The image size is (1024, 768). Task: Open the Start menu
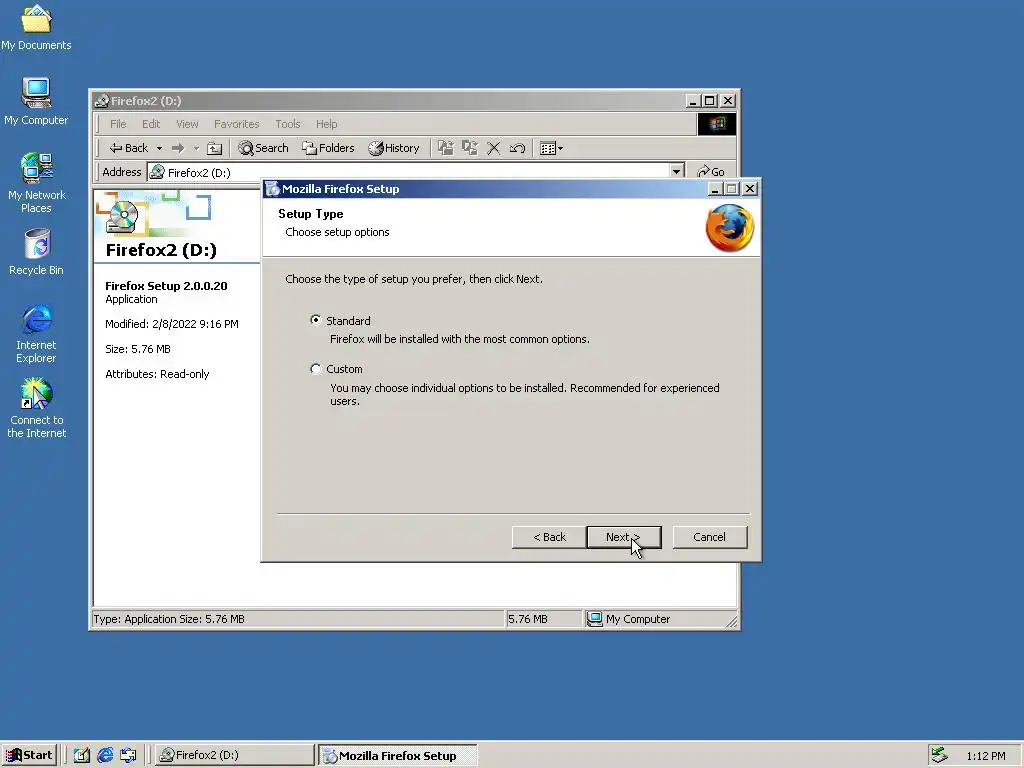click(x=29, y=755)
